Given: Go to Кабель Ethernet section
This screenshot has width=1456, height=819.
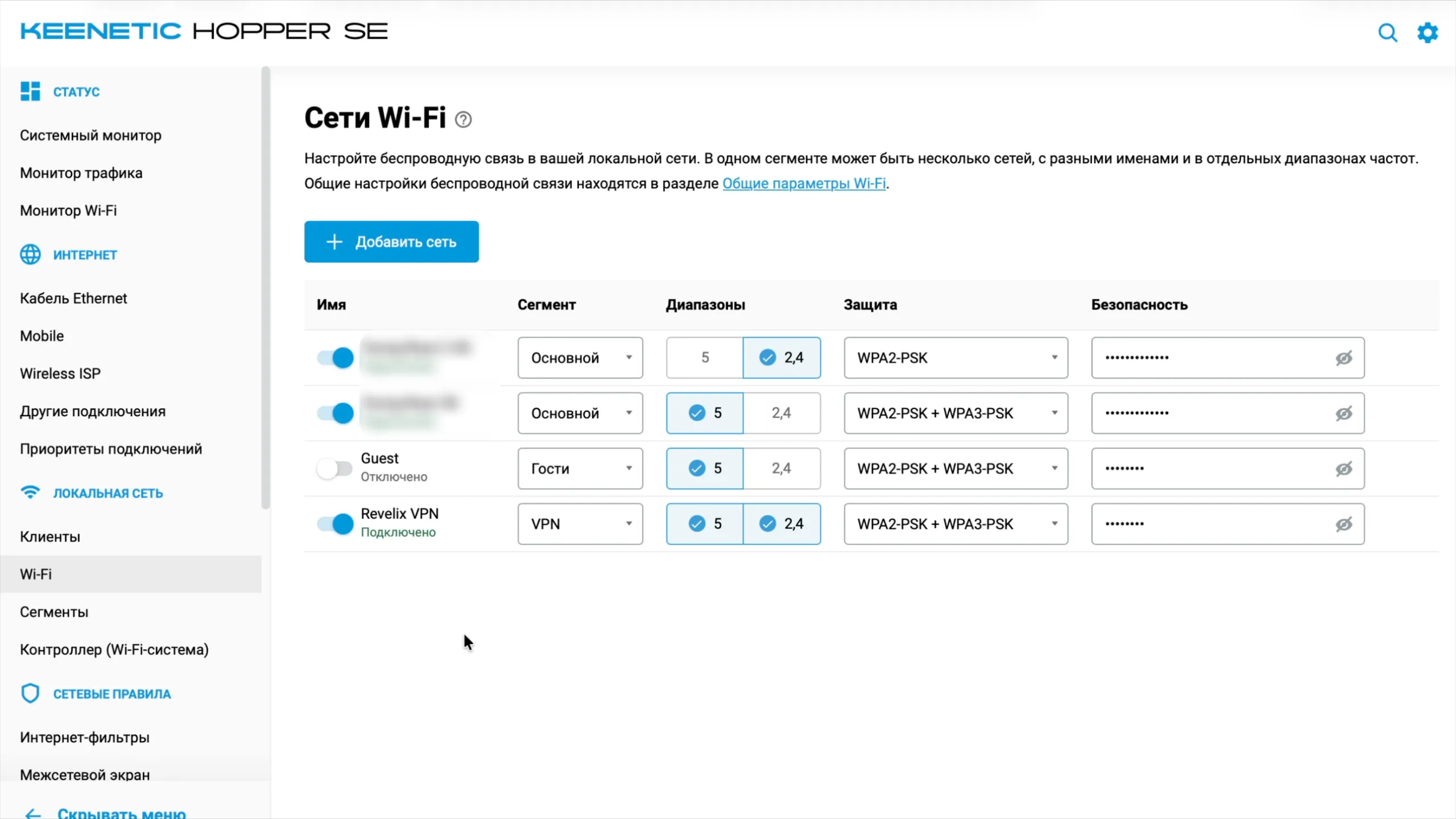Looking at the screenshot, I should (x=73, y=298).
